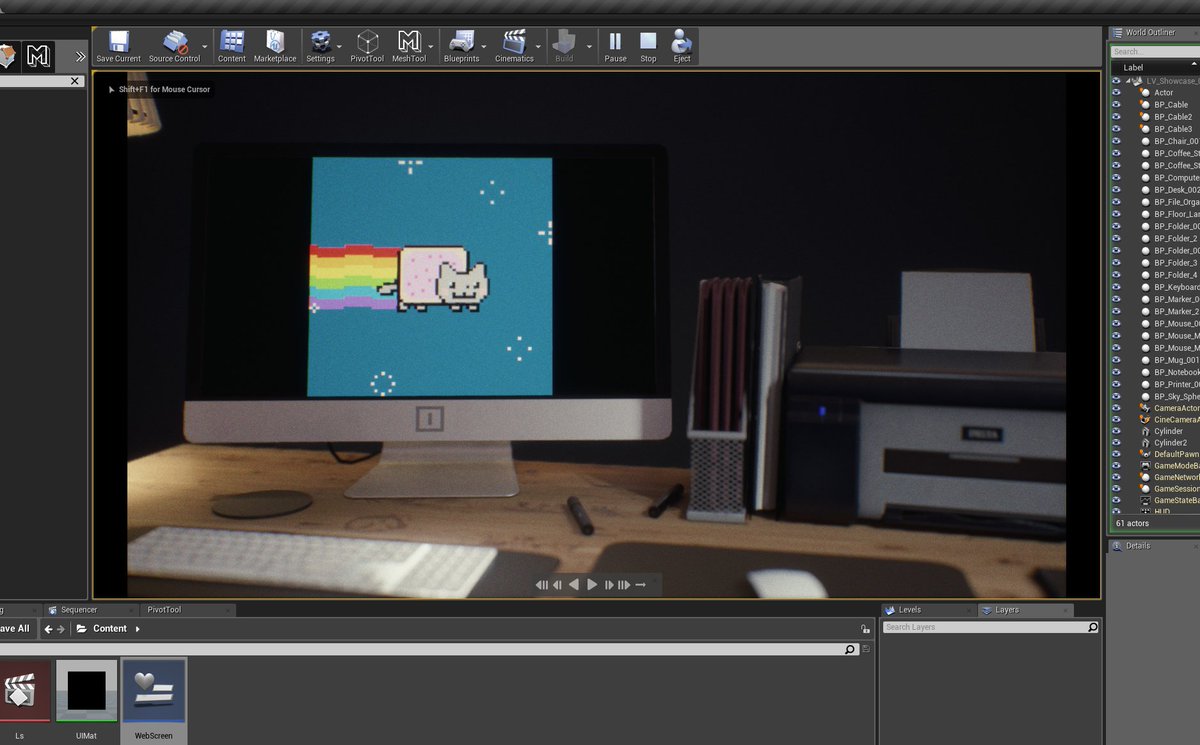Clear the modes panel search with X
The width and height of the screenshot is (1200, 745).
click(75, 81)
